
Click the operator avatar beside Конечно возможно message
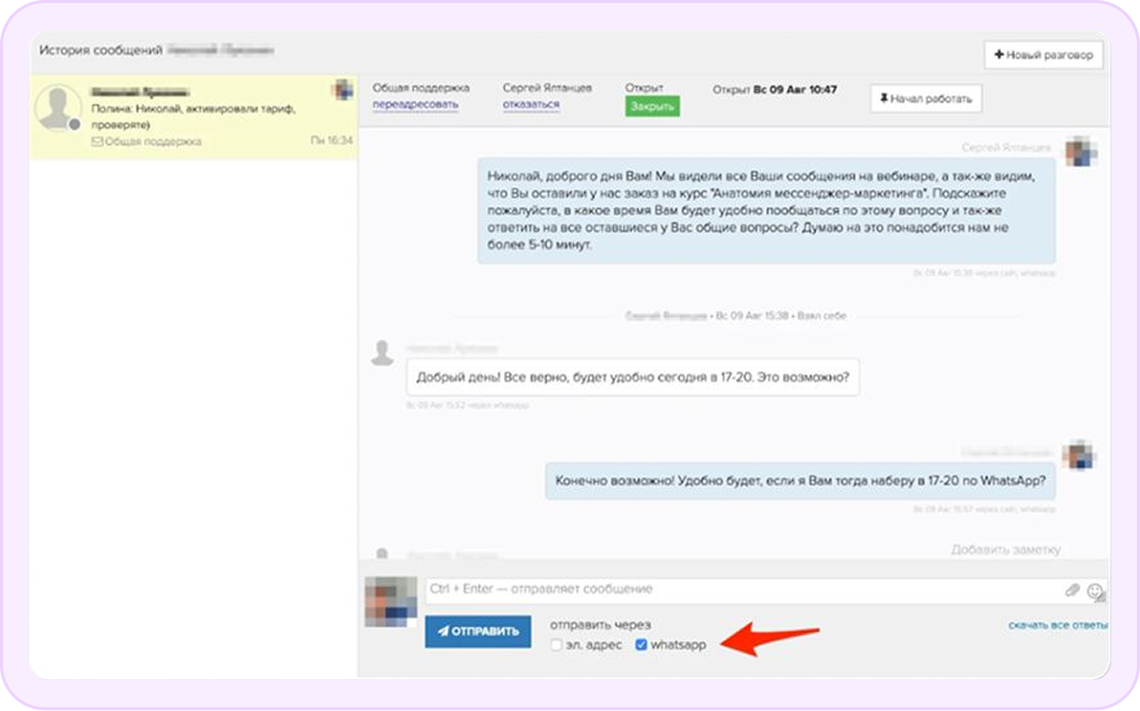tap(1080, 455)
